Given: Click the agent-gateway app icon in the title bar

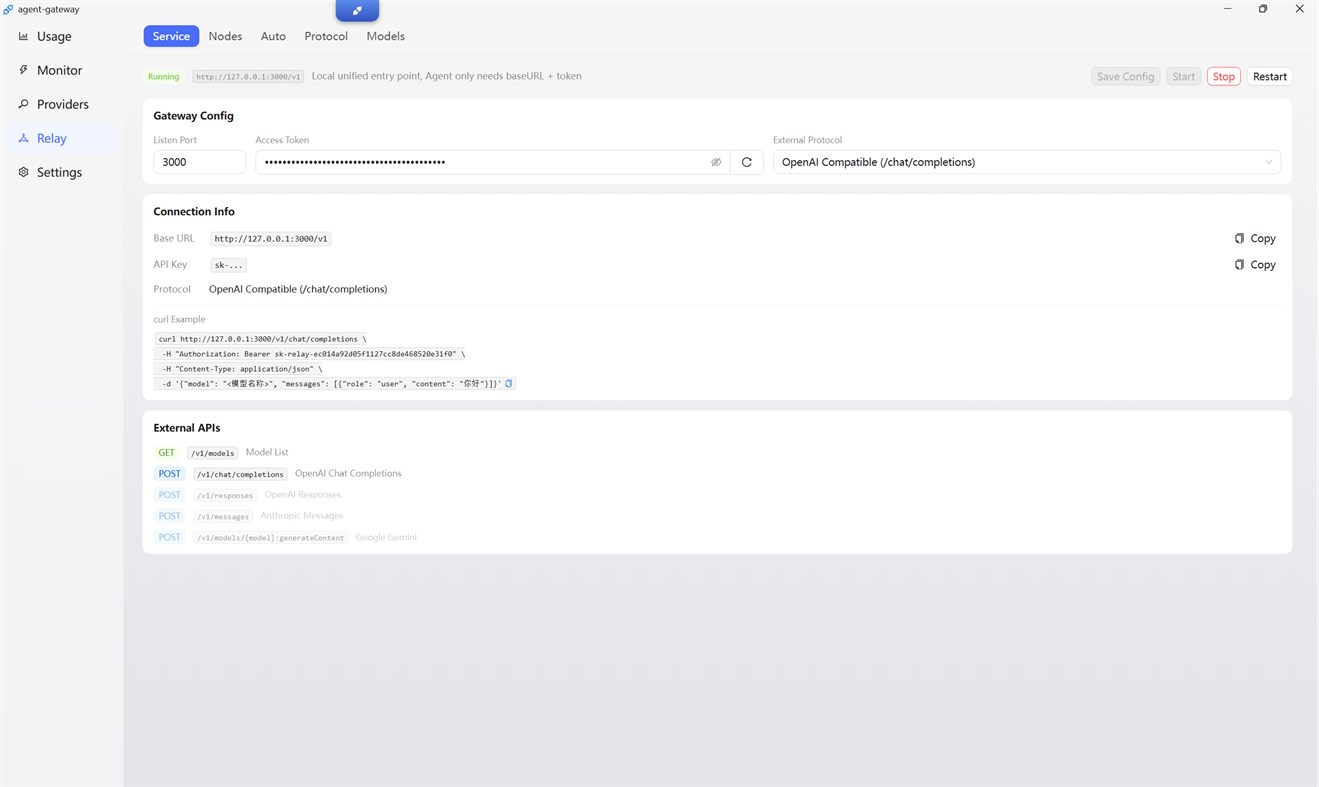Looking at the screenshot, I should click(8, 9).
